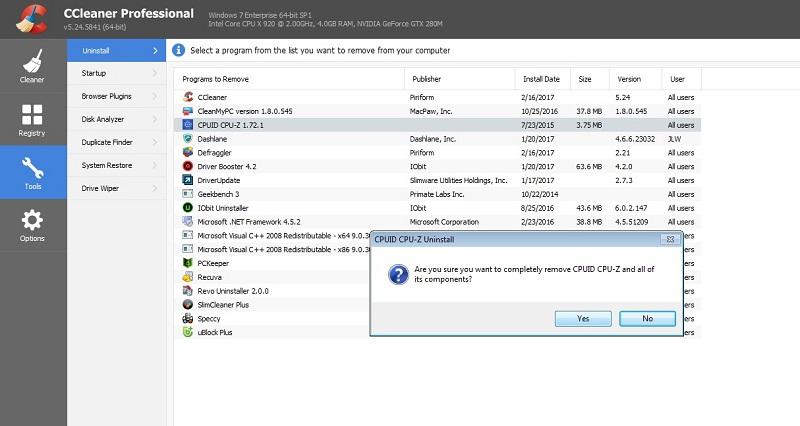
Task: Sort list by User column
Action: point(682,79)
